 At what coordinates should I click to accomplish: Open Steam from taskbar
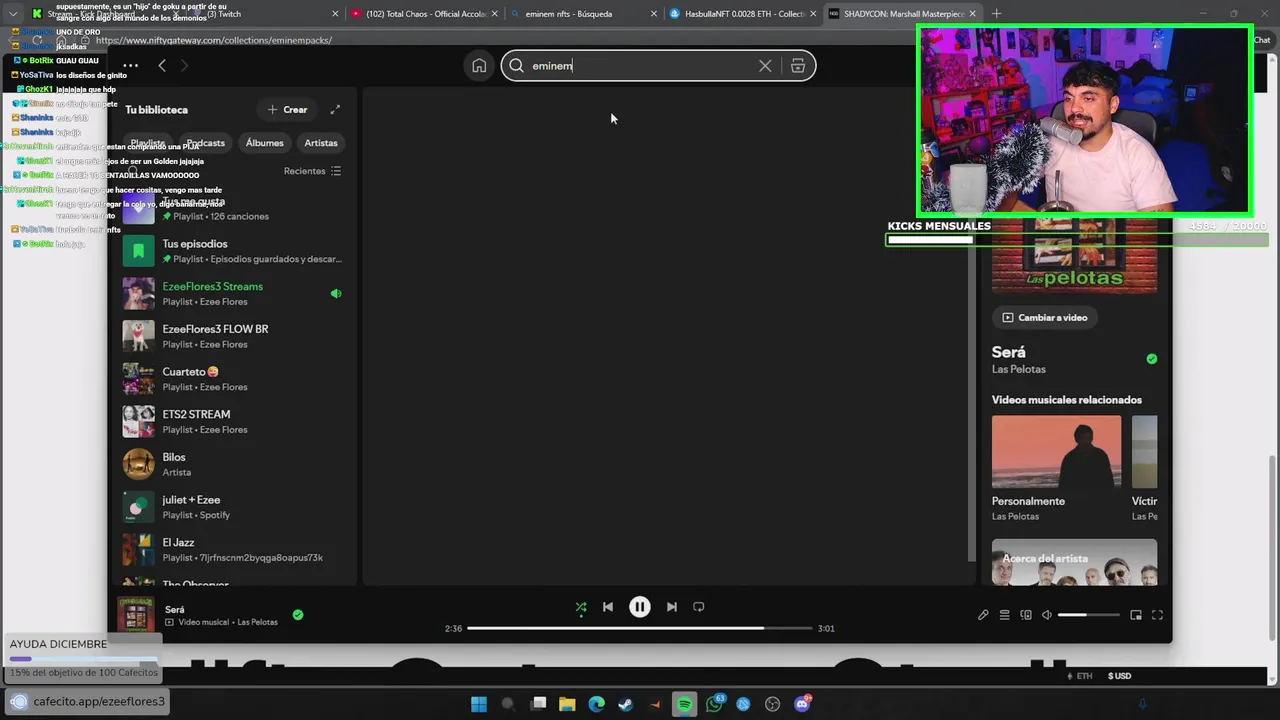[x=626, y=704]
